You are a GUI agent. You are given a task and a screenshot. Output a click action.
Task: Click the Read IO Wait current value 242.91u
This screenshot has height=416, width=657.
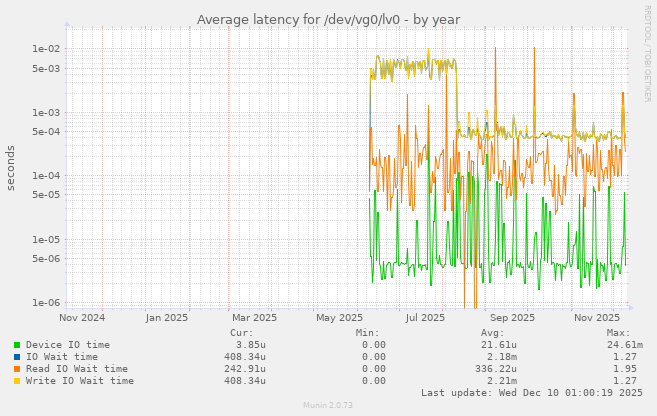pyautogui.click(x=245, y=369)
